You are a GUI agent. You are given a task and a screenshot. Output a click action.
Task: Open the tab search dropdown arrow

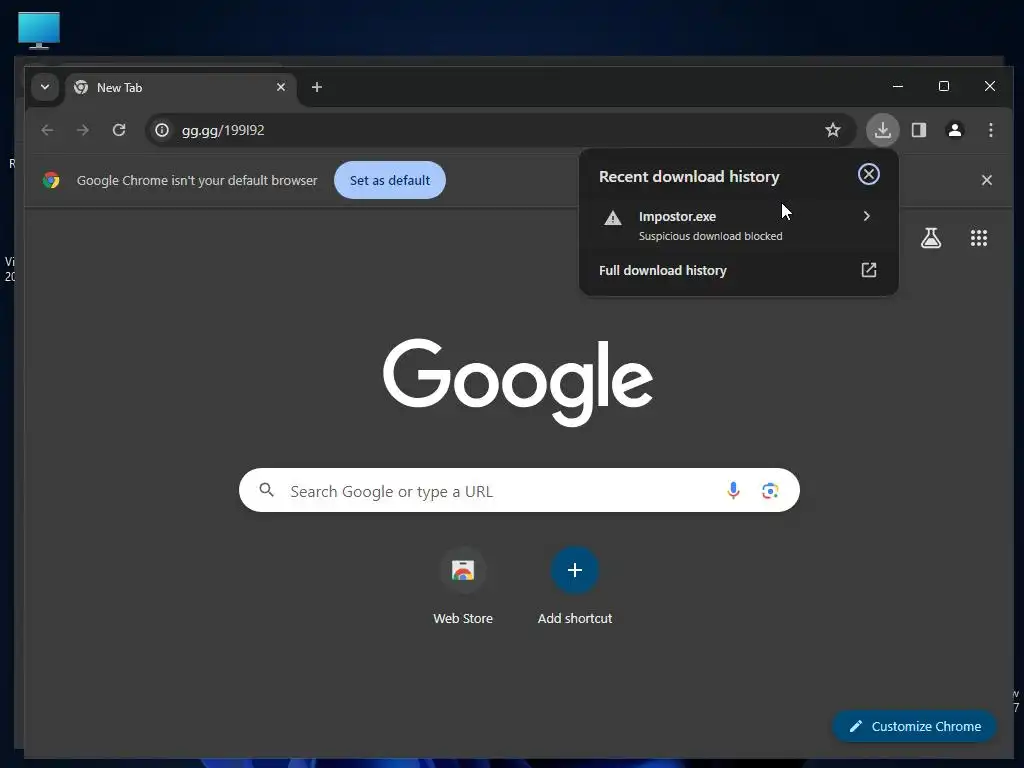pos(45,87)
